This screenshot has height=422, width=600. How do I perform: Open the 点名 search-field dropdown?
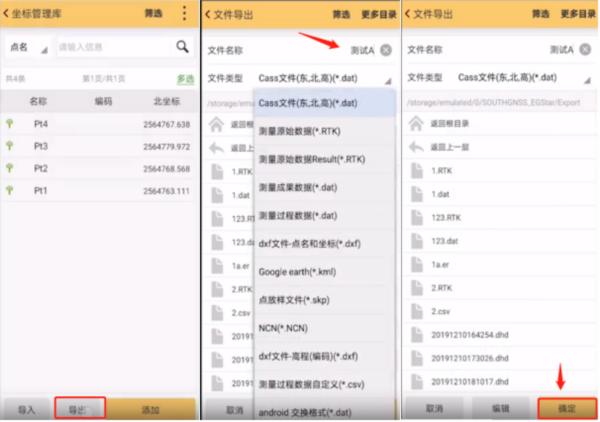point(28,47)
